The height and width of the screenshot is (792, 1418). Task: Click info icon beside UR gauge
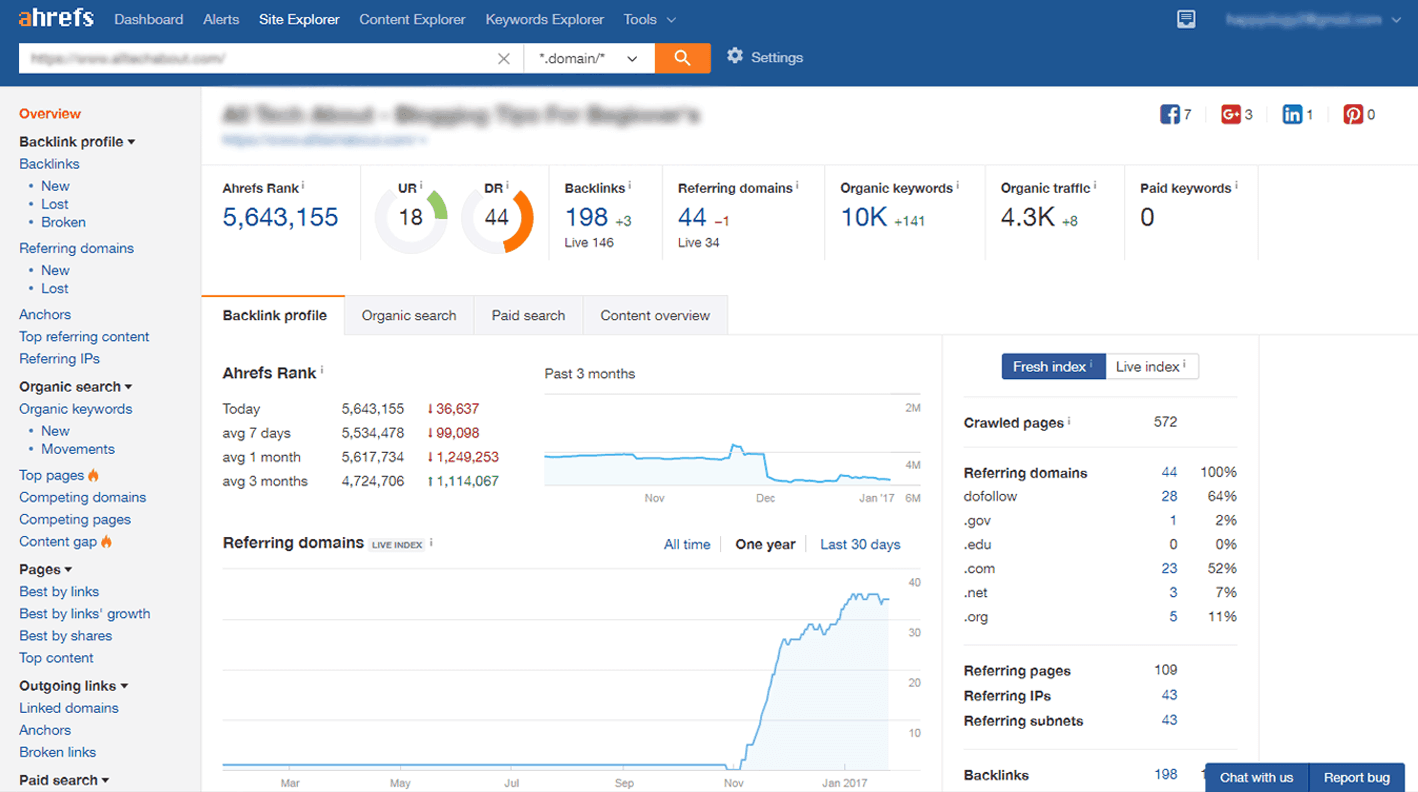(422, 186)
